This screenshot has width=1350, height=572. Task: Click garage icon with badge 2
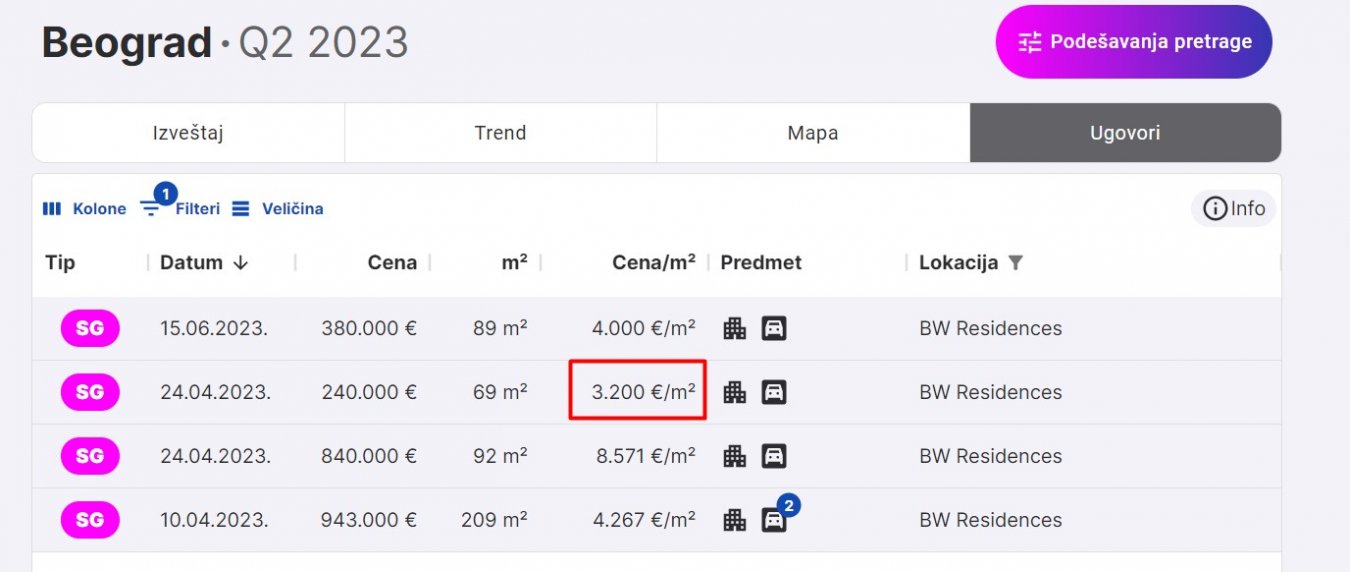pyautogui.click(x=773, y=520)
